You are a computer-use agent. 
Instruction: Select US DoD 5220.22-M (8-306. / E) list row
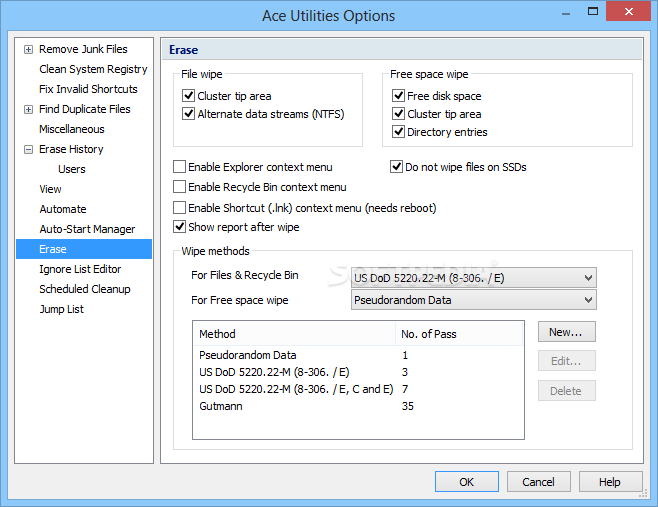pos(358,372)
